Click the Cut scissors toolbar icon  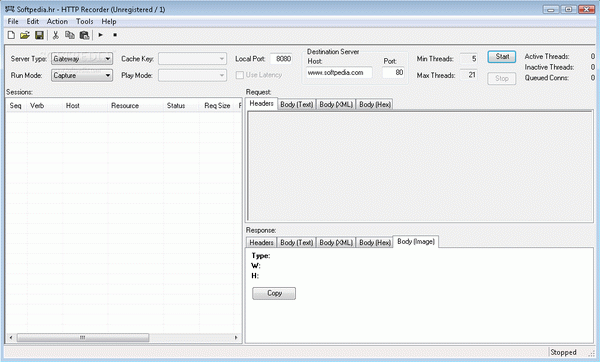tap(55, 35)
